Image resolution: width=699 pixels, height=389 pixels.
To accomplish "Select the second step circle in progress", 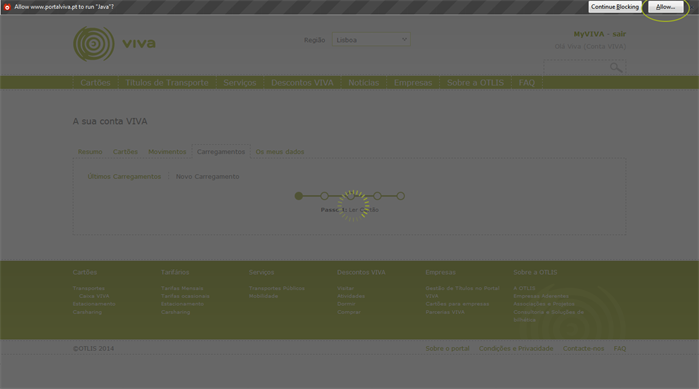I will (x=325, y=196).
